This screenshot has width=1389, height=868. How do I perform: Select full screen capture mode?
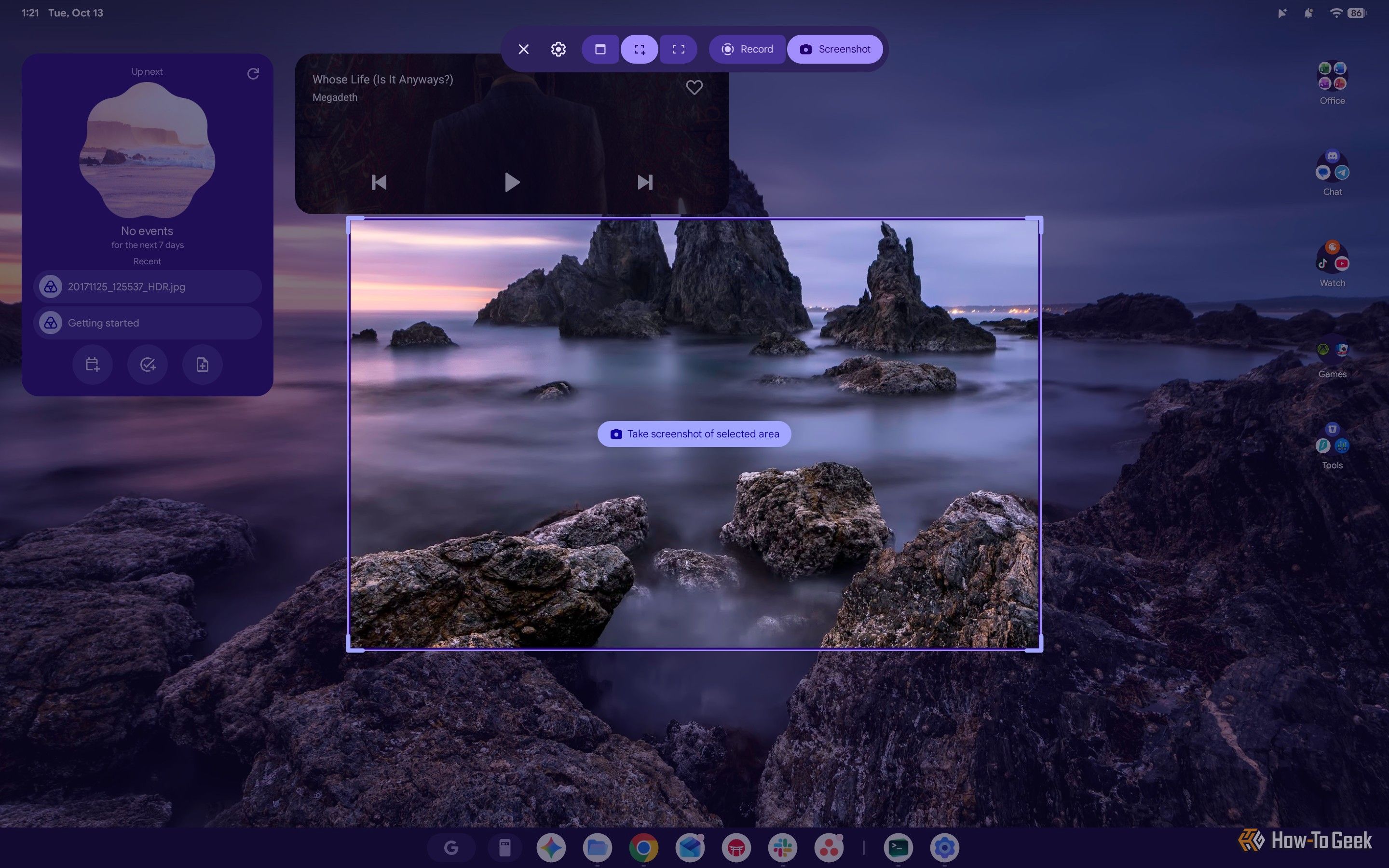(679, 49)
